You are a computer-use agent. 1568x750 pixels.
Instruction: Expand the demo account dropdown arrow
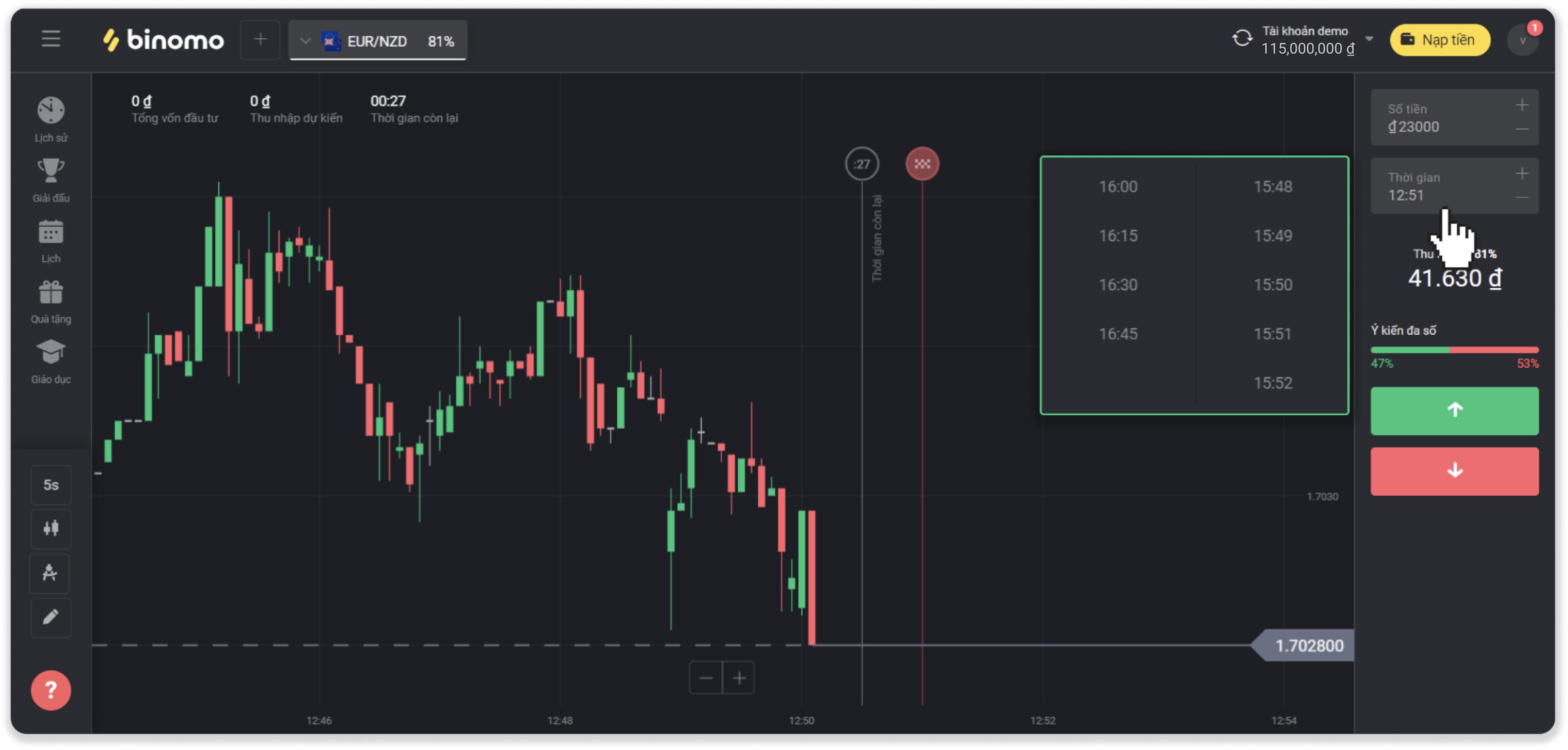pos(1369,39)
